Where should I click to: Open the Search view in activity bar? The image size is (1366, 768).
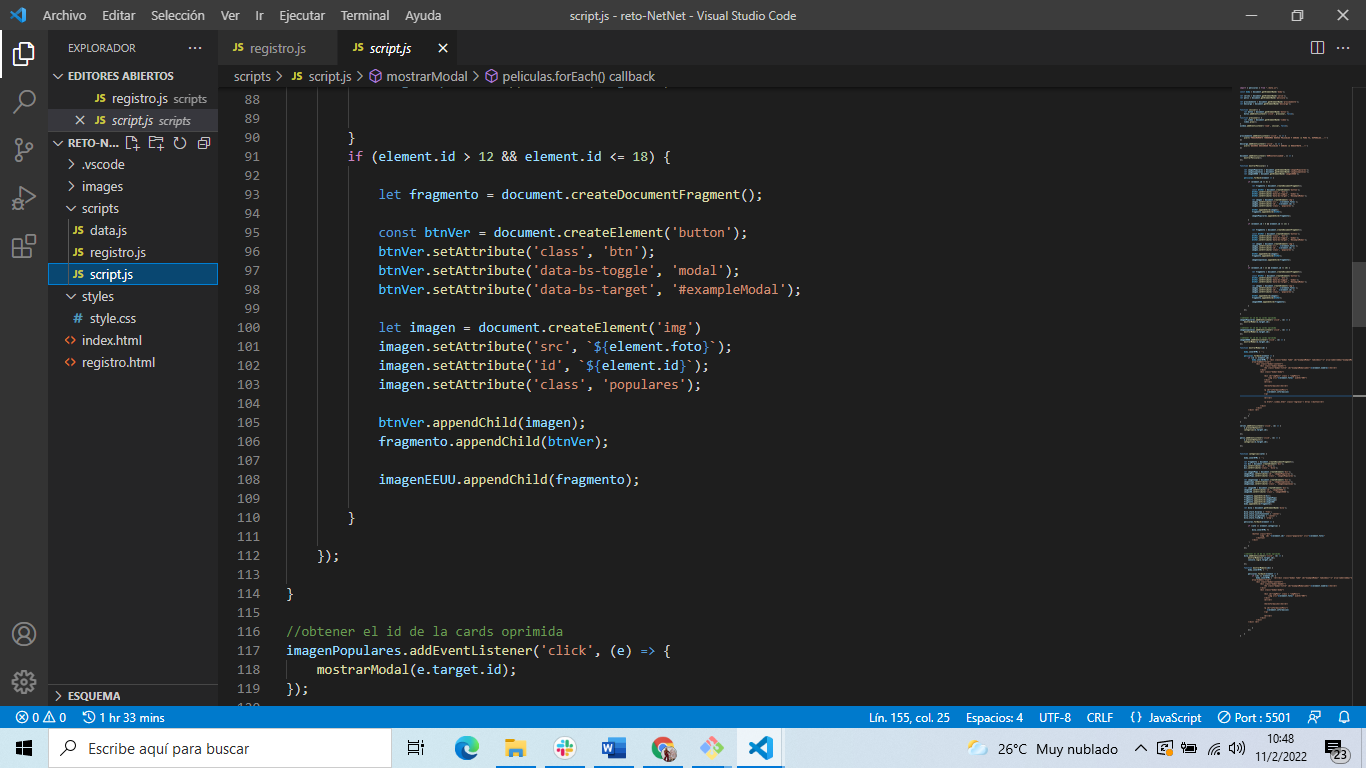coord(24,101)
